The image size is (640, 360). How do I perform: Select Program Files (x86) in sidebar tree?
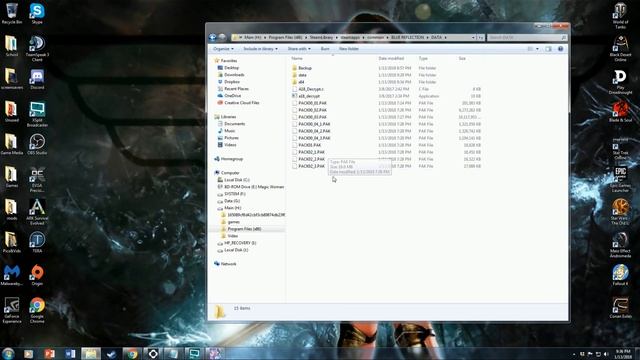pos(244,229)
